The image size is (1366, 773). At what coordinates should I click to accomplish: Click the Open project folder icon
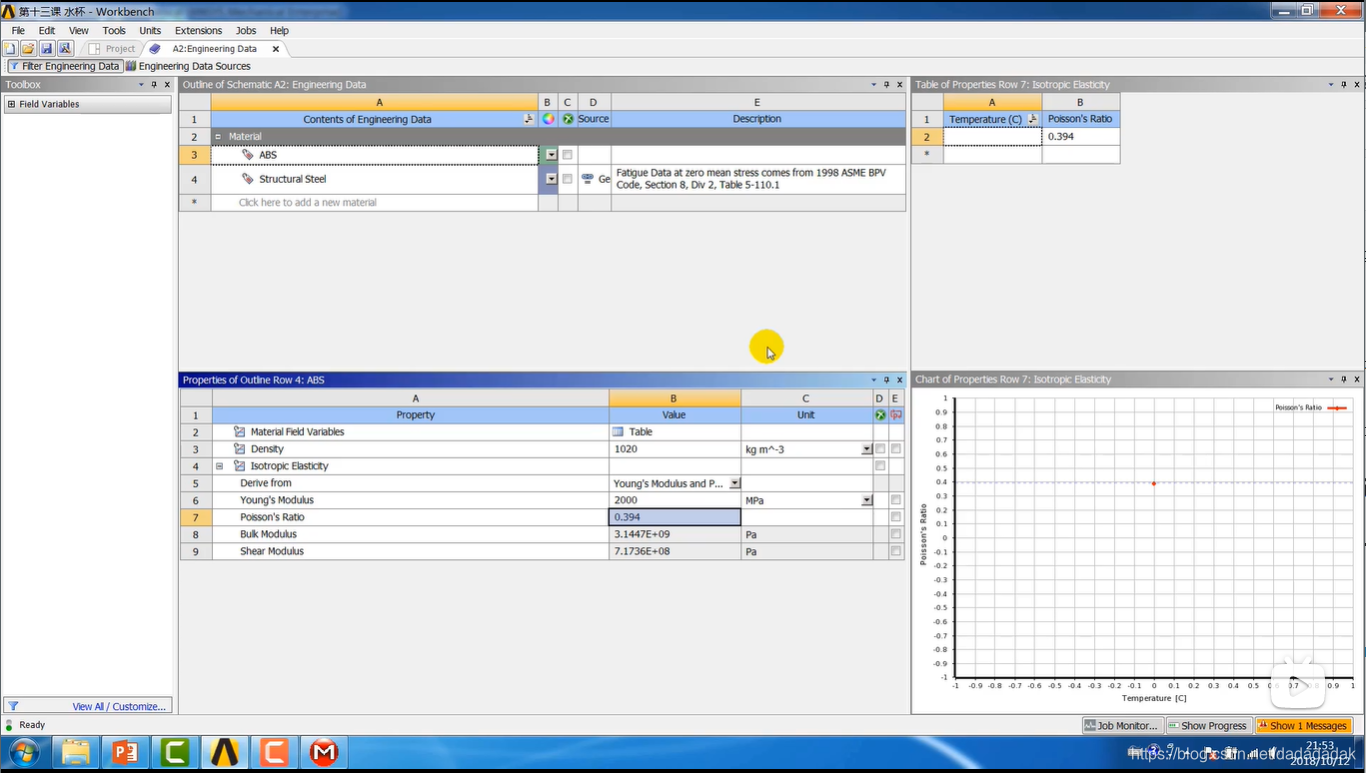(28, 48)
